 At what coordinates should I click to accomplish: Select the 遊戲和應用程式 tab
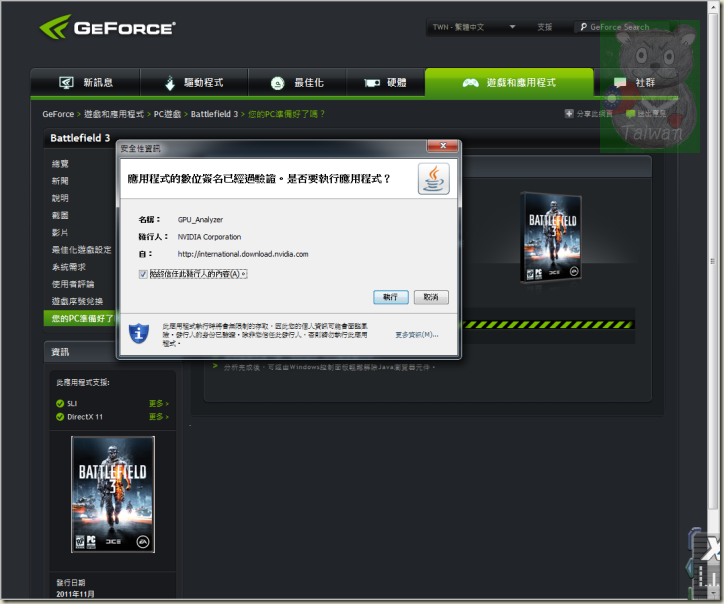pos(509,83)
